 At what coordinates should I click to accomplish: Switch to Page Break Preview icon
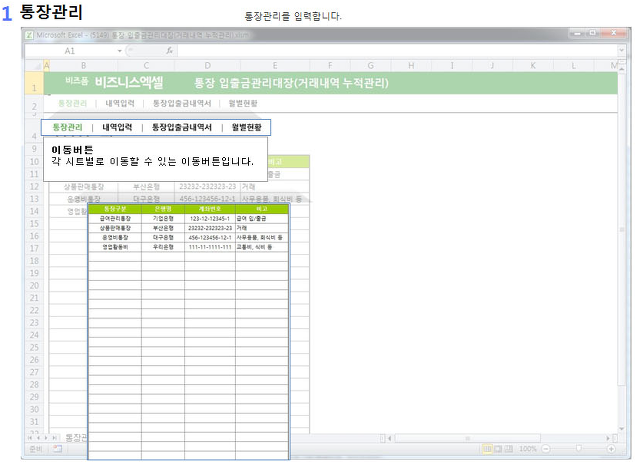(509, 449)
